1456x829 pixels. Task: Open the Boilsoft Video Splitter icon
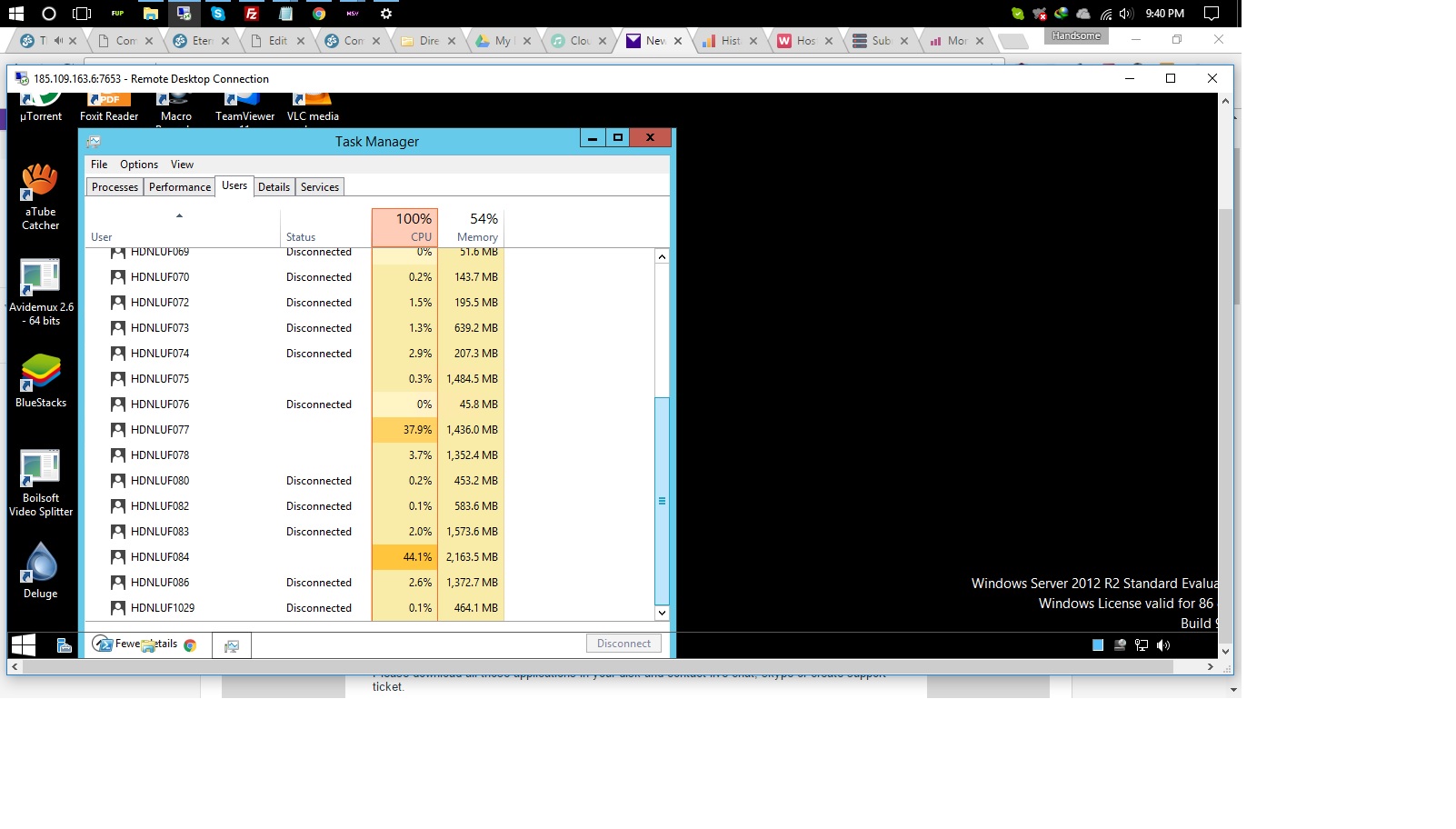[40, 481]
